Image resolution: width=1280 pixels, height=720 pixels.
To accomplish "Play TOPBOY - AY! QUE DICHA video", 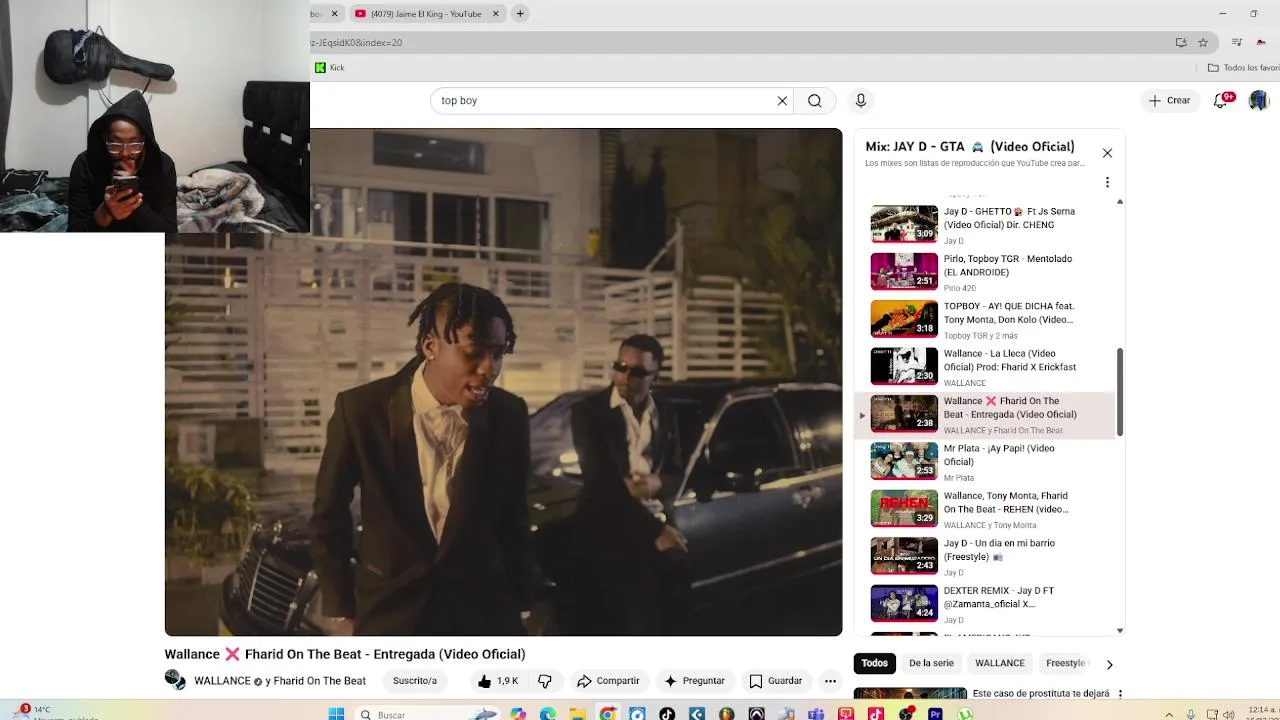I will pyautogui.click(x=985, y=319).
